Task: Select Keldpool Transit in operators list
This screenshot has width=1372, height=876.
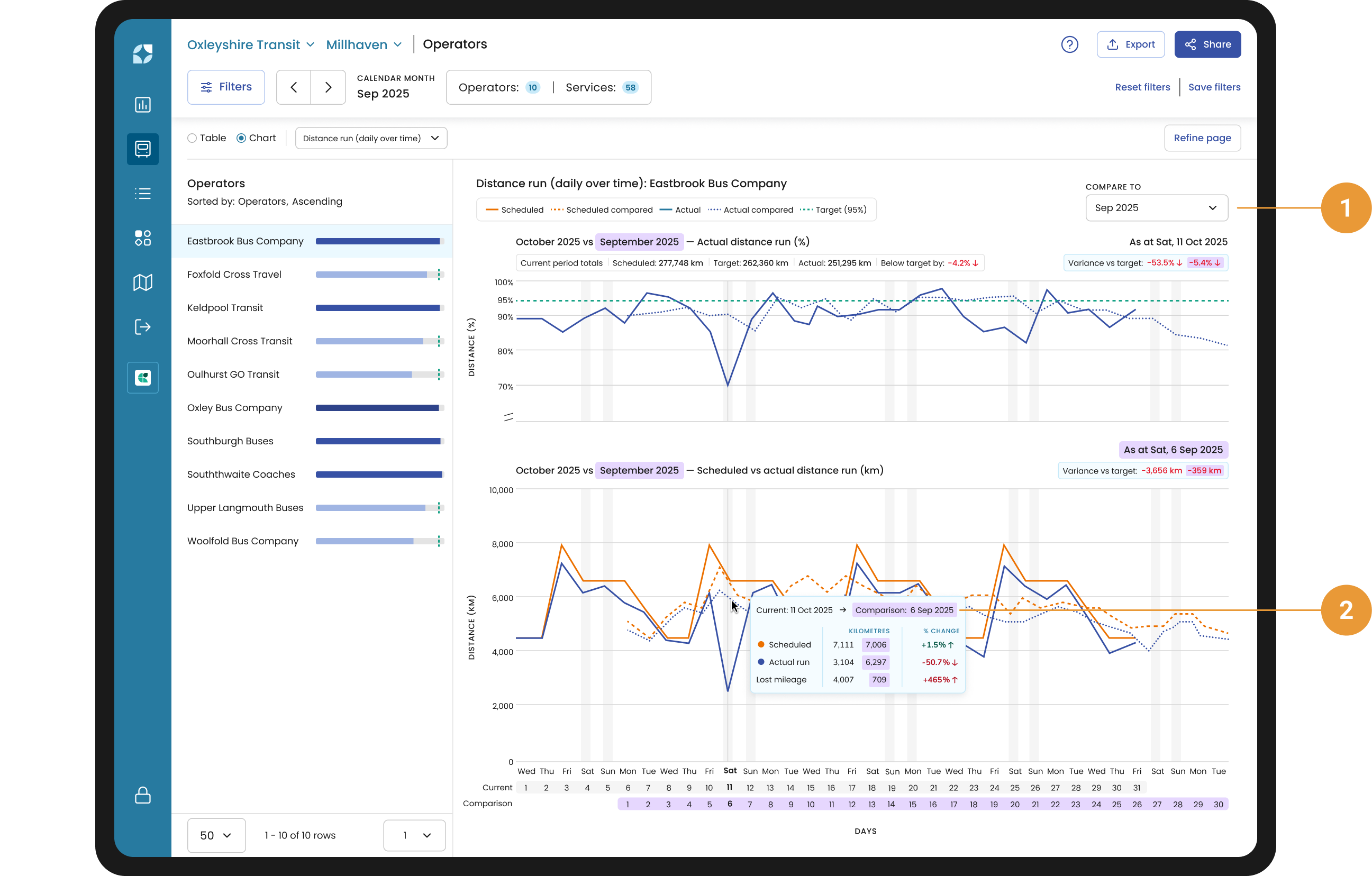Action: point(225,308)
